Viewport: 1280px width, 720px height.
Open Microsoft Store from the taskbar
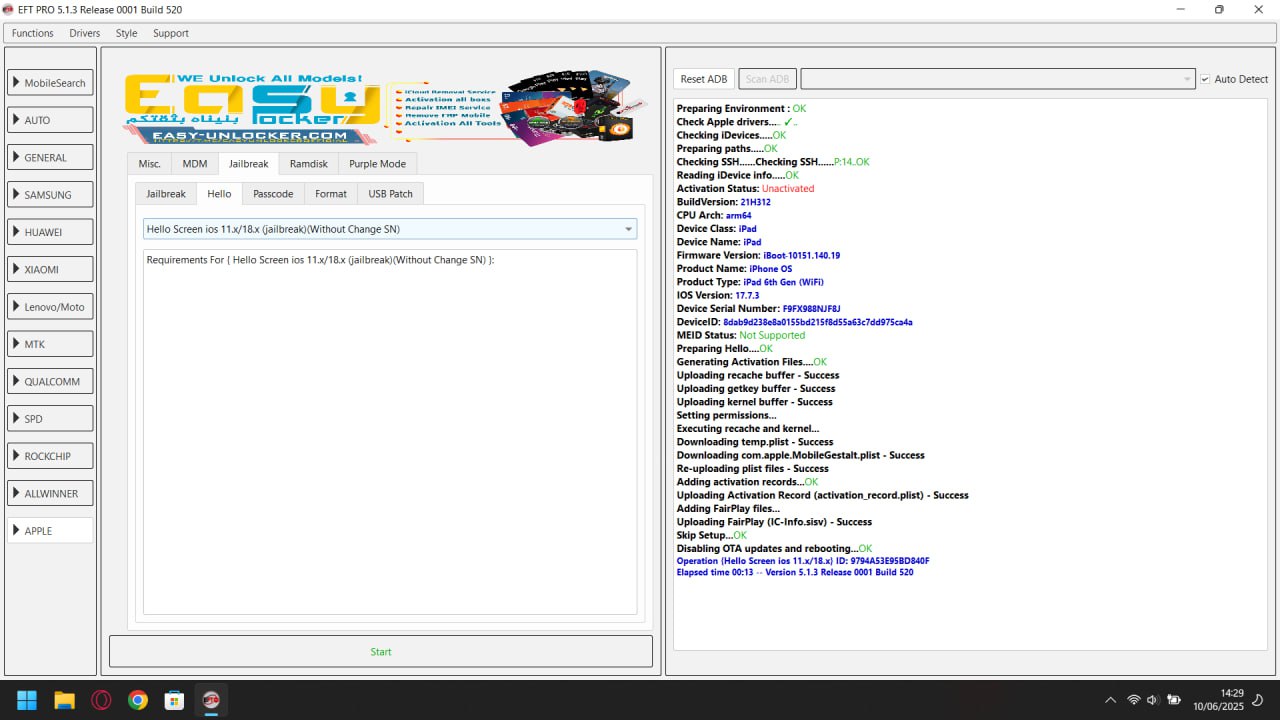[175, 700]
